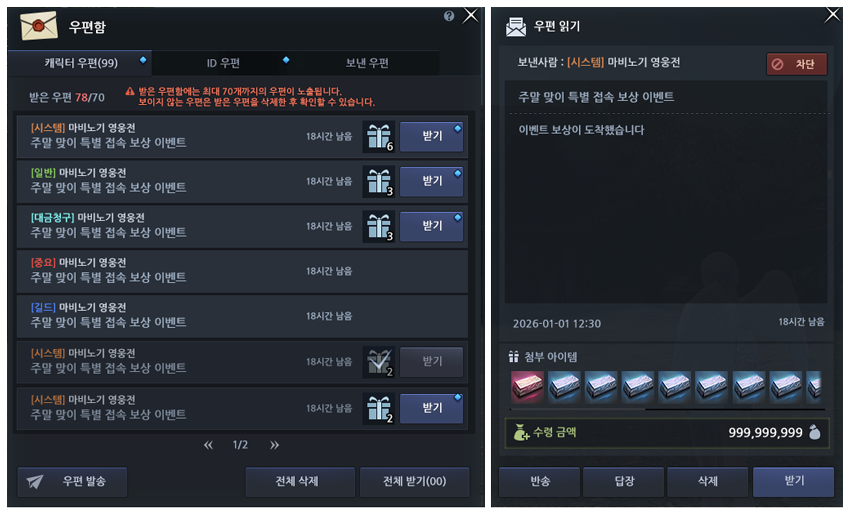Go to the next mail page arrow
850x512 pixels.
pyautogui.click(x=274, y=445)
